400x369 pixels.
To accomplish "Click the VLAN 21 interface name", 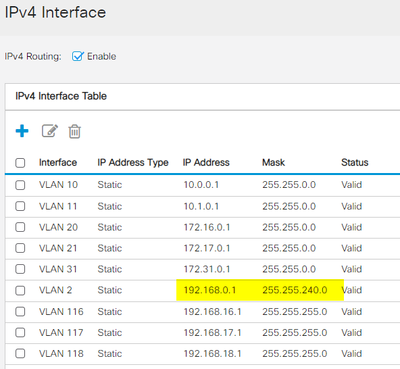I will coord(58,248).
